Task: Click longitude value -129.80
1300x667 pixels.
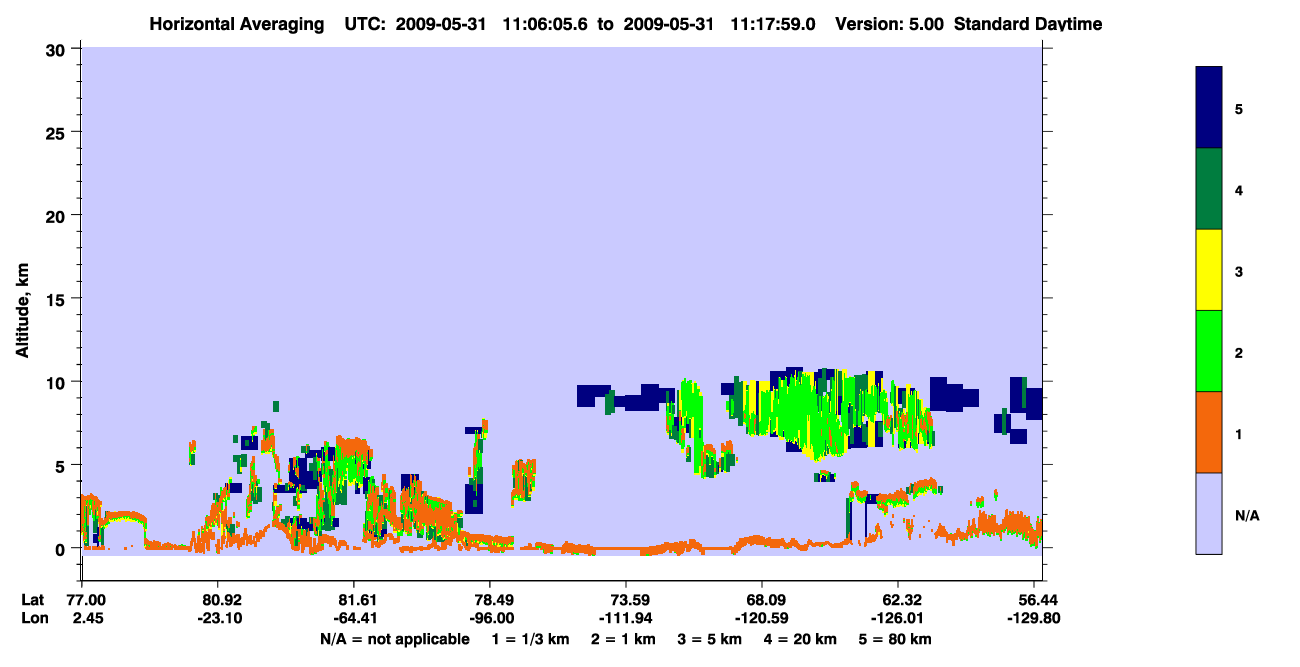Action: (x=1034, y=618)
